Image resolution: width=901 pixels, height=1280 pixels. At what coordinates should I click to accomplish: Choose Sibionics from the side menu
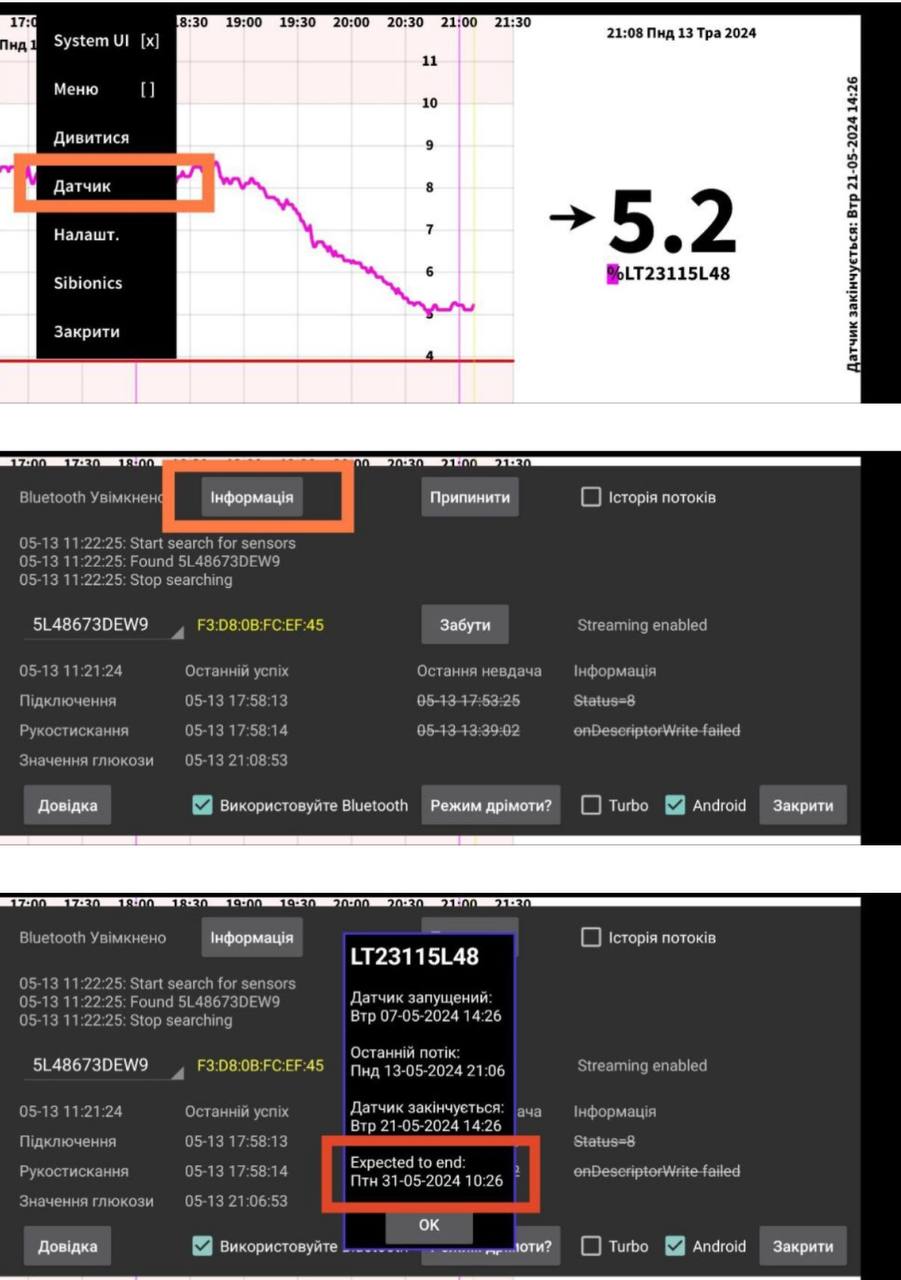[88, 283]
